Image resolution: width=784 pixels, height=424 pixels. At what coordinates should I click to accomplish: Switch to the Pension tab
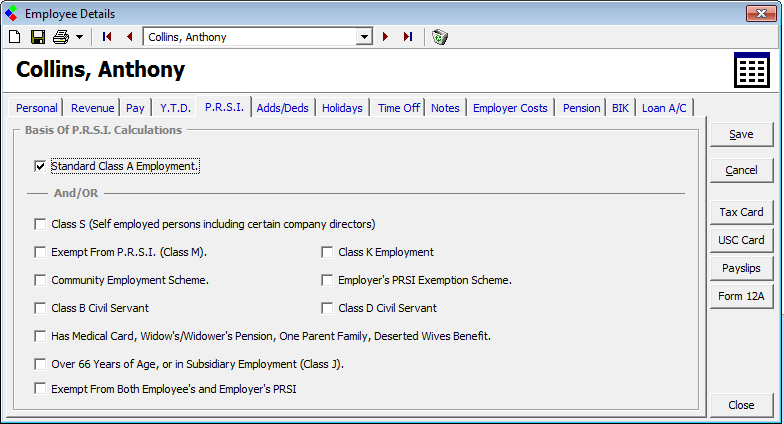point(582,108)
